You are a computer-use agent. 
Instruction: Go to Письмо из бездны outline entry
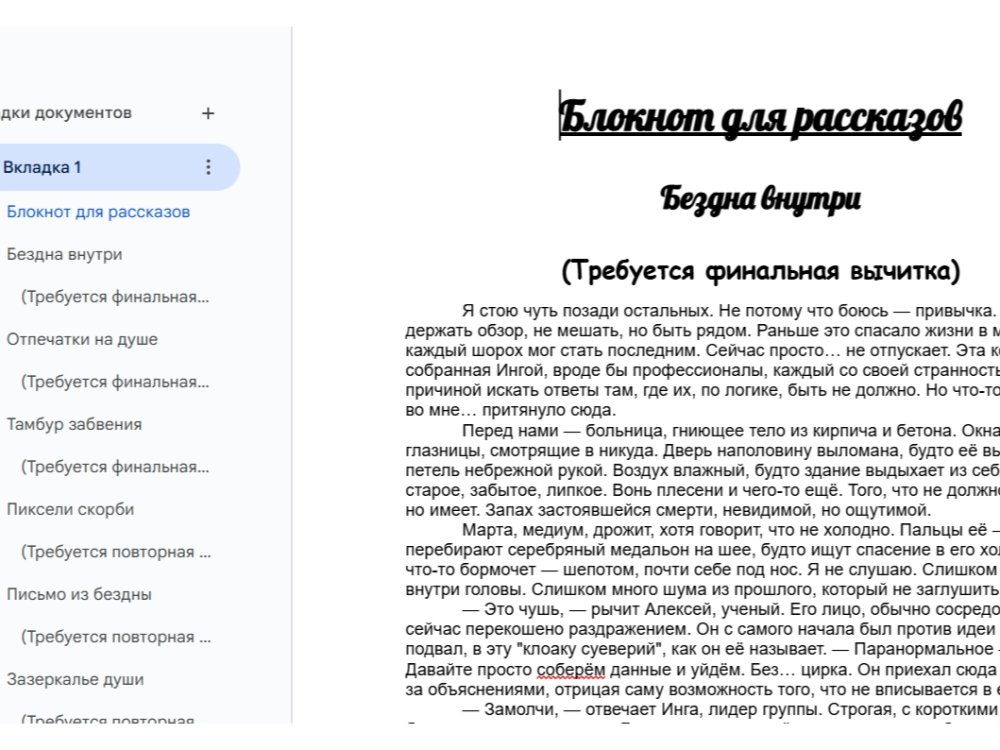(x=79, y=594)
